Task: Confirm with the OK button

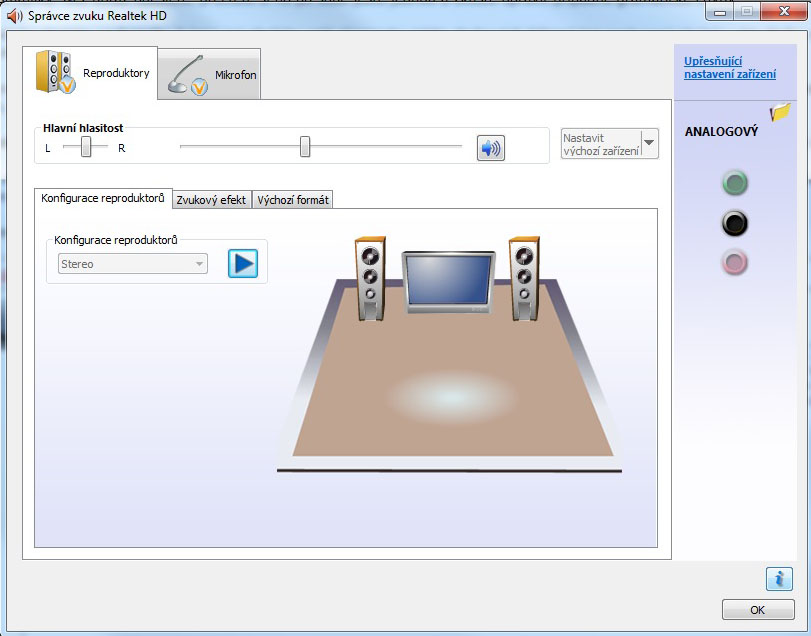Action: pyautogui.click(x=758, y=610)
